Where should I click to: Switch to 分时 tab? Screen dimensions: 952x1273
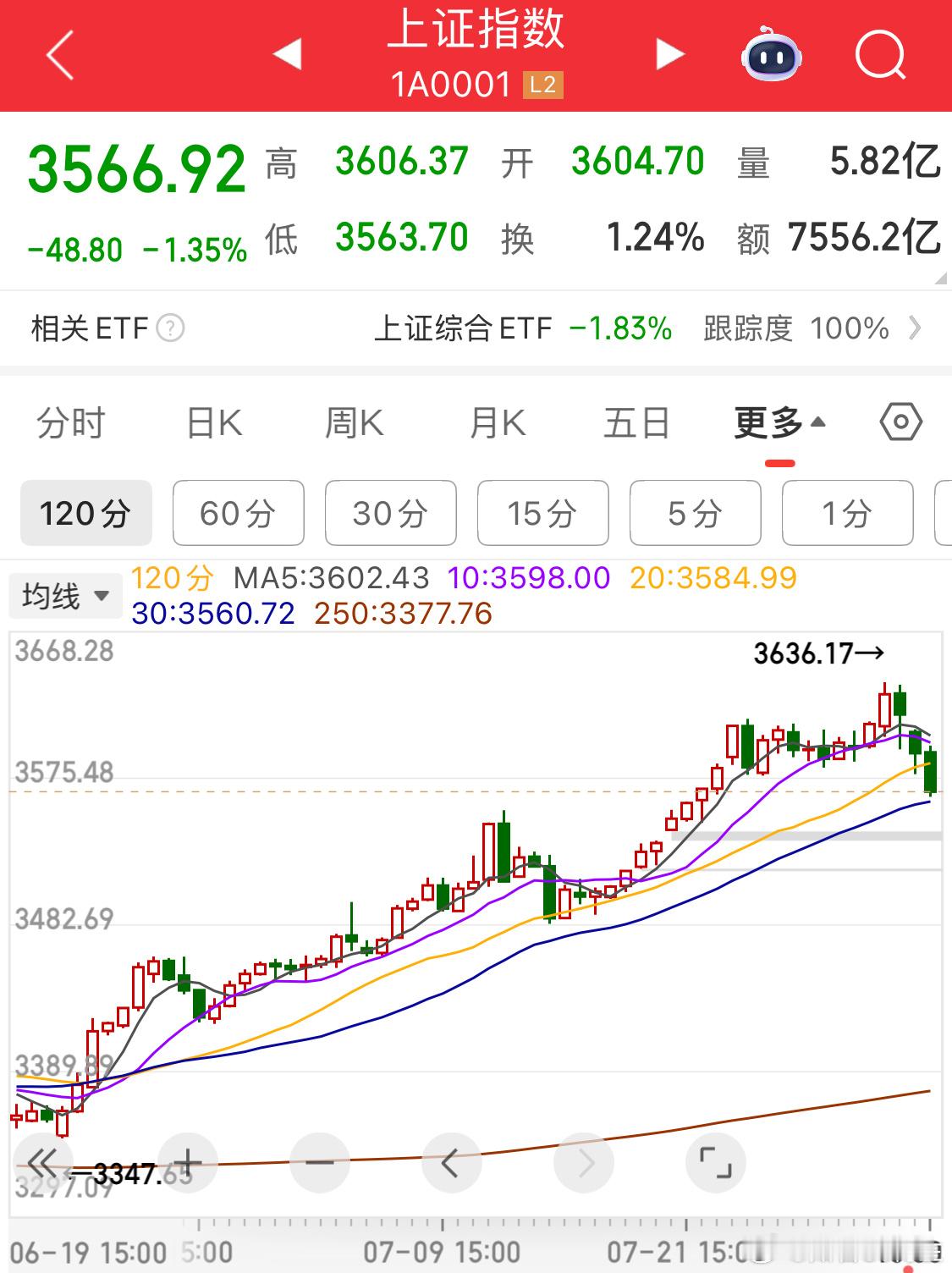pyautogui.click(x=70, y=422)
